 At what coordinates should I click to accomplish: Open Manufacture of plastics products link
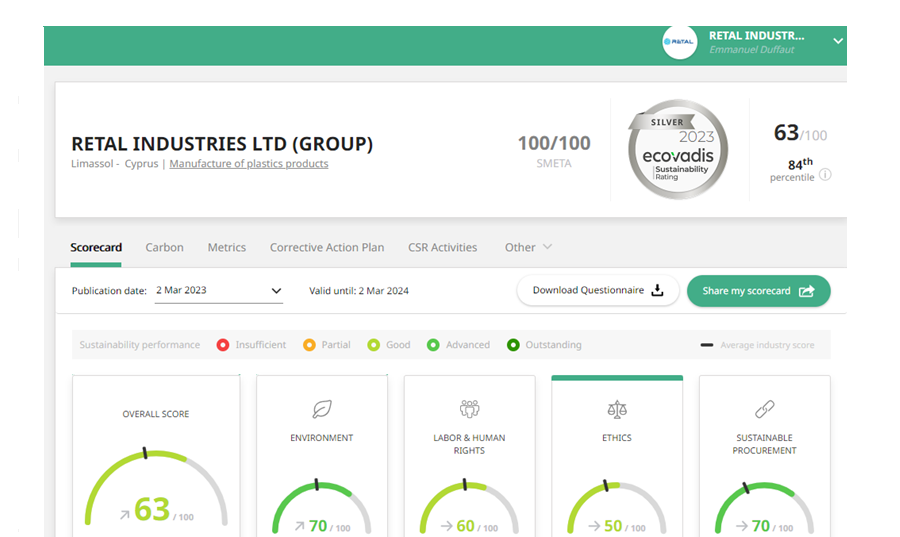249,164
